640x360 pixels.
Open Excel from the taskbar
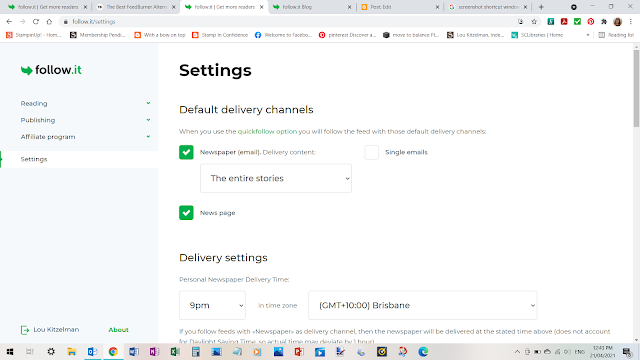(175, 351)
